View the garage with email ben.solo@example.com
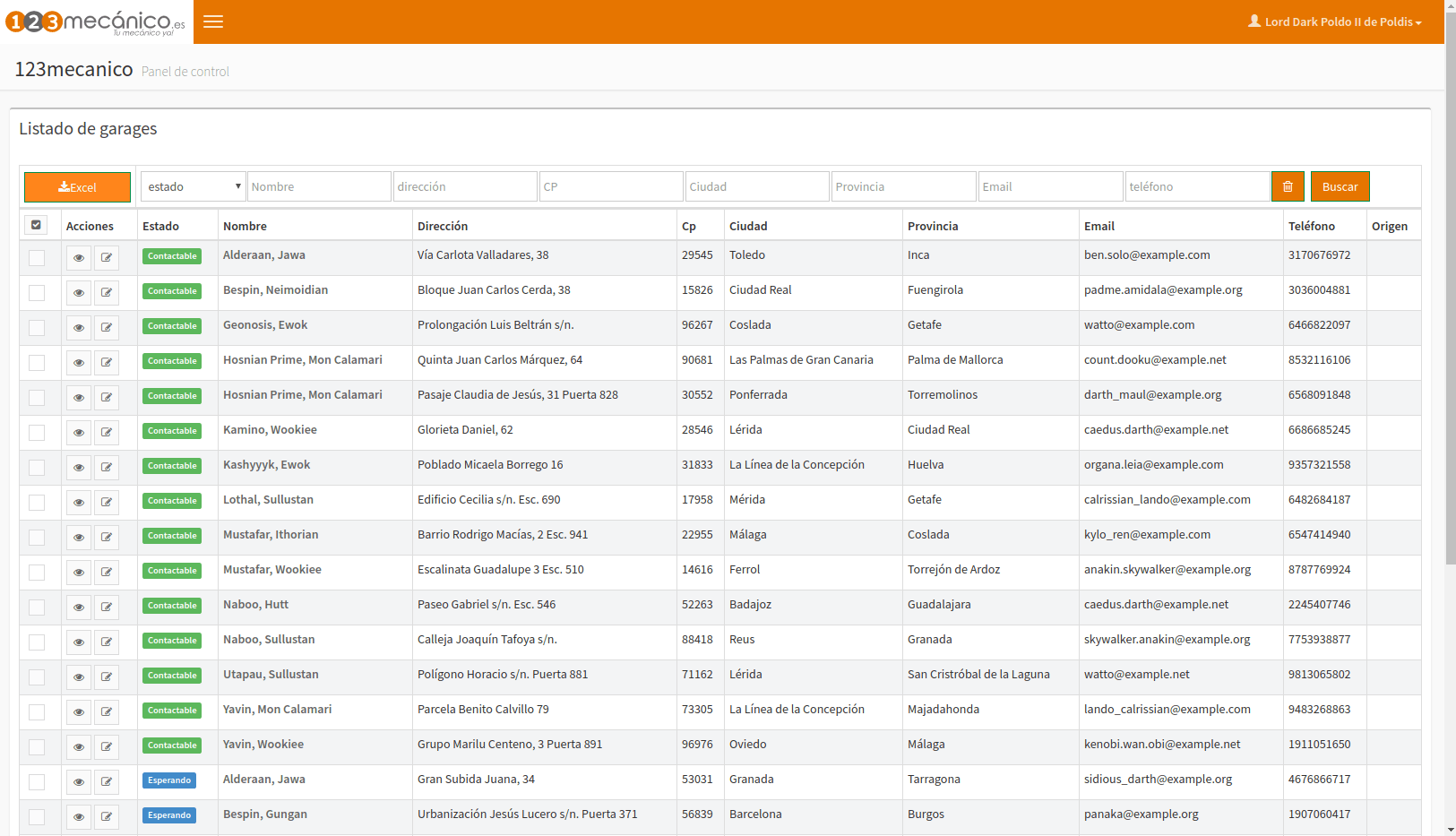Screen dimensions: 1456x836 coord(79,258)
